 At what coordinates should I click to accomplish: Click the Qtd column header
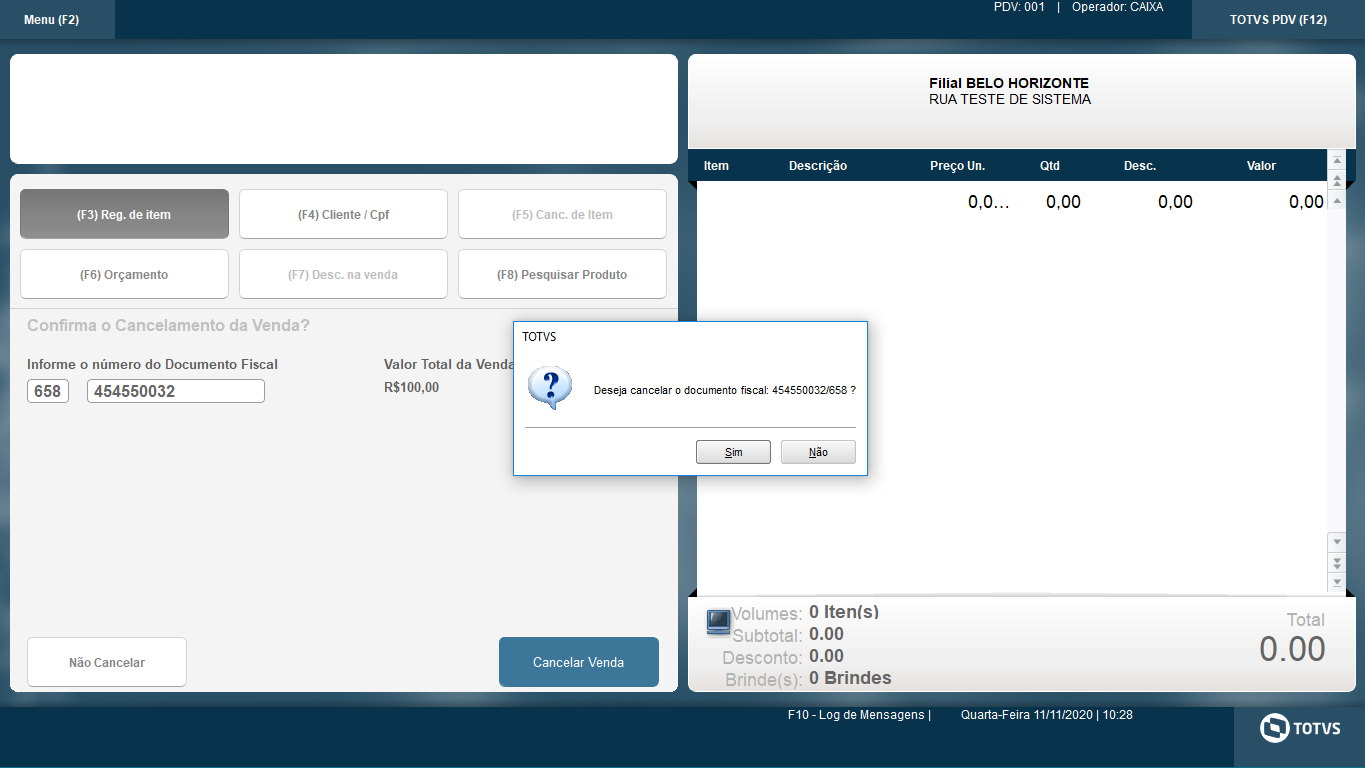[1049, 166]
